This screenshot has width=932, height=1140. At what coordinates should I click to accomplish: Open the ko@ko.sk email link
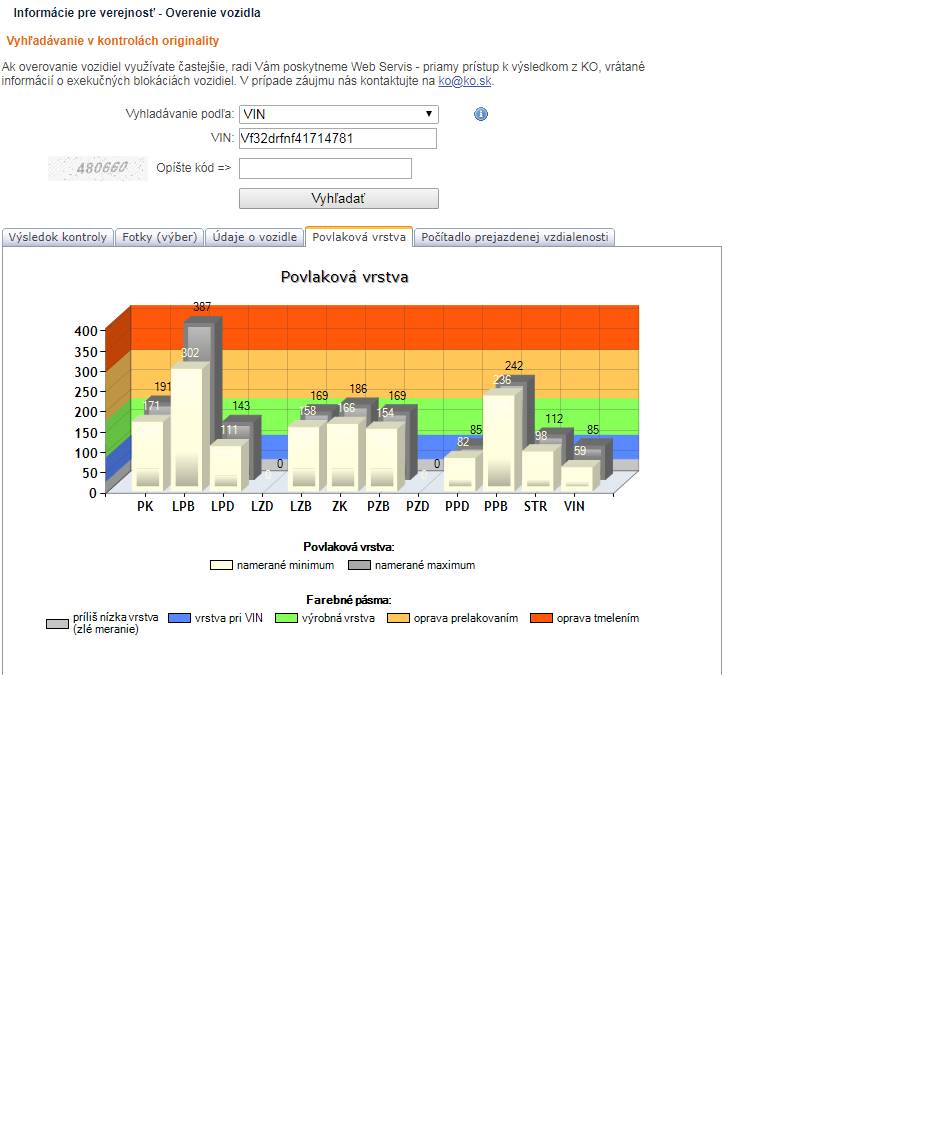tap(465, 81)
